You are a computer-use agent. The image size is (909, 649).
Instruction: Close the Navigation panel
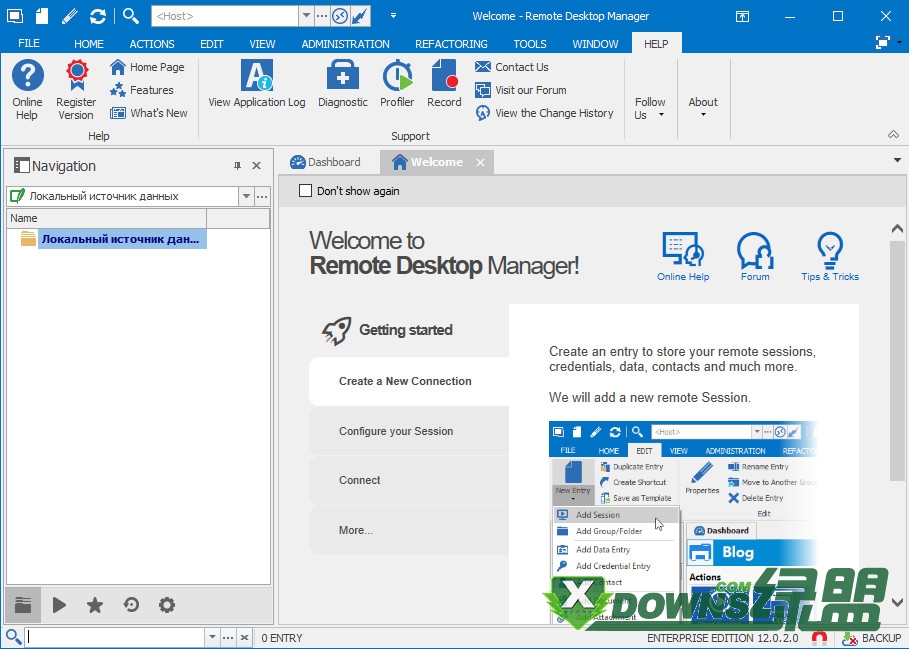(256, 166)
